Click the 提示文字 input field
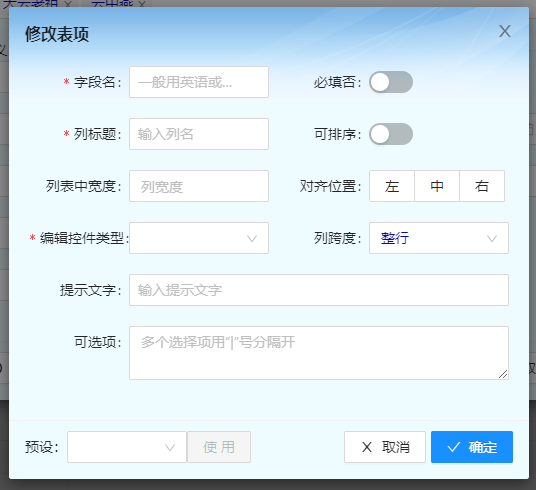Image resolution: width=536 pixels, height=490 pixels. (x=319, y=290)
